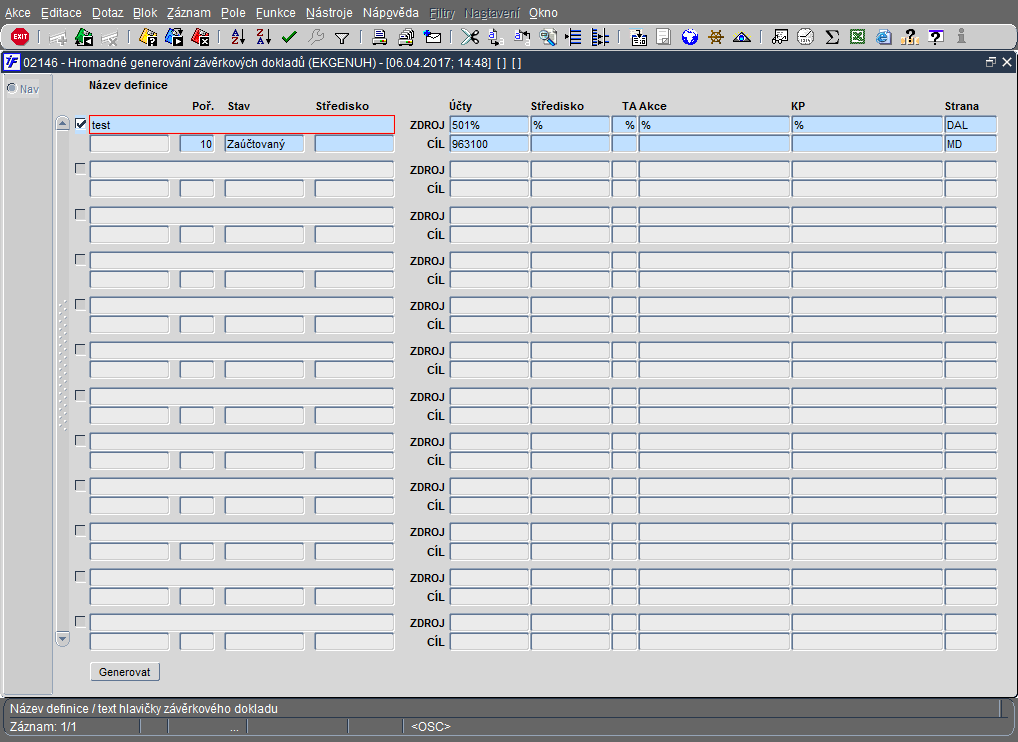This screenshot has width=1018, height=742.
Task: Open the Akce menu
Action: pos(18,13)
